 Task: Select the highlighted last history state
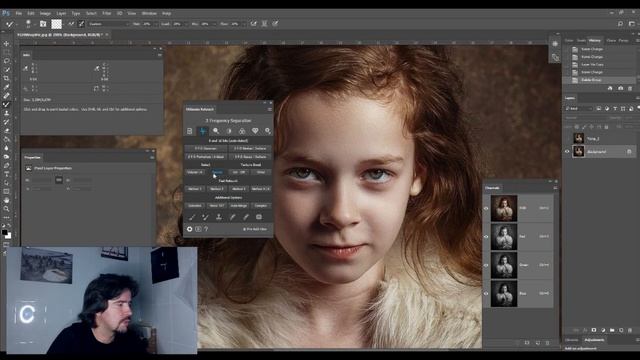599,80
